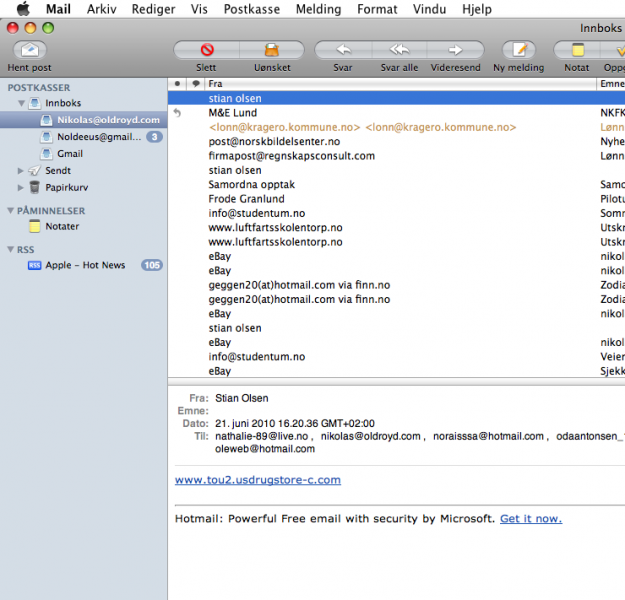Expand the Papirkurv trash folder
Screen dimensions: 625x600
20,187
